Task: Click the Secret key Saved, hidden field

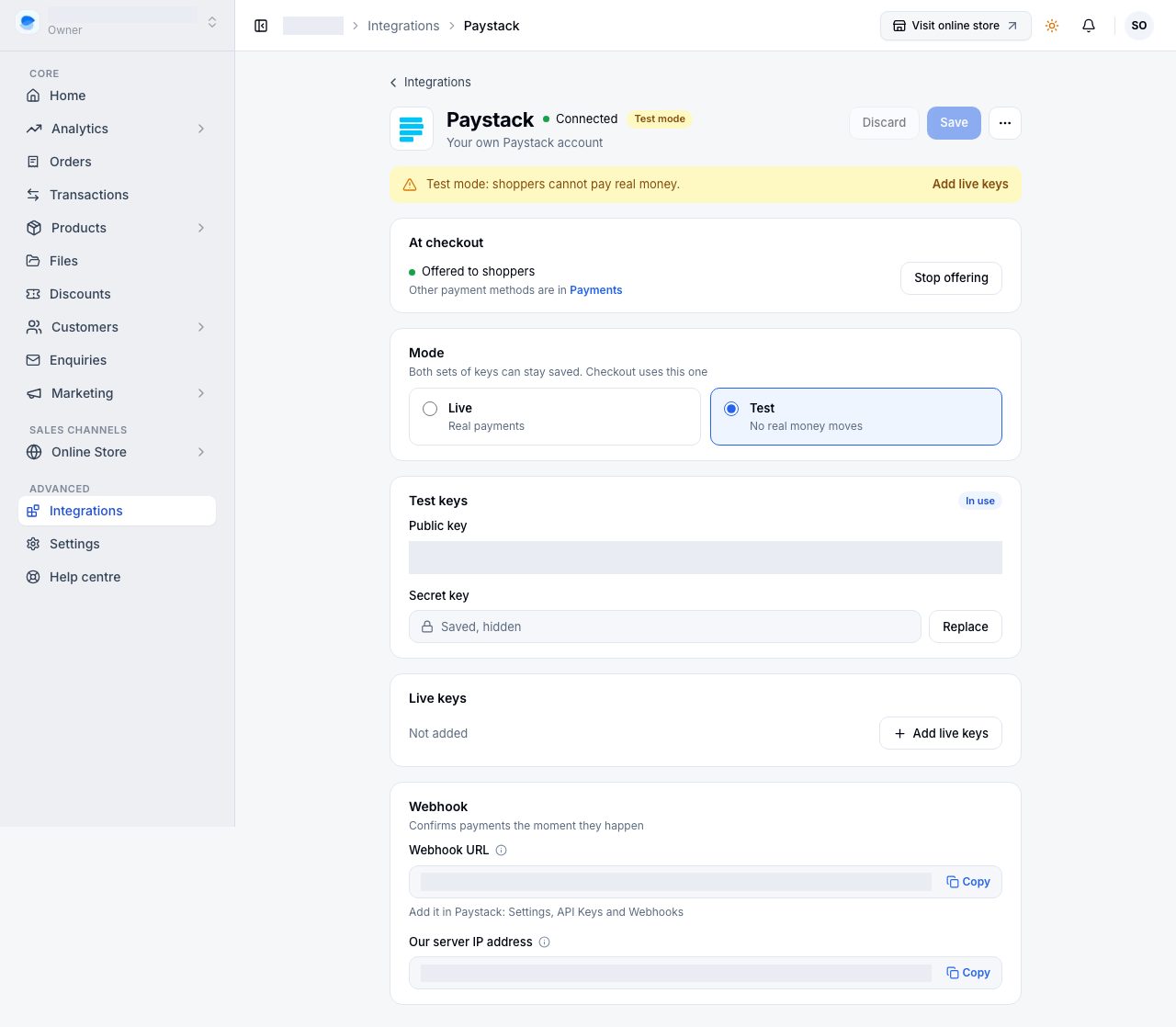Action: pos(665,626)
